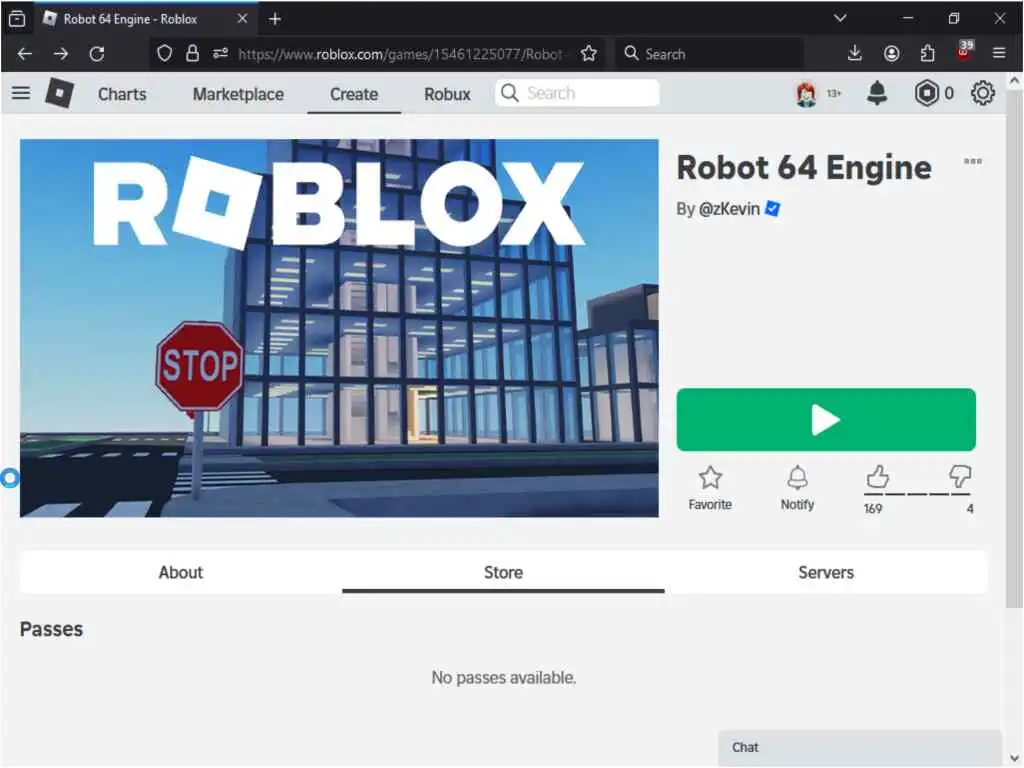This screenshot has width=1024, height=768.
Task: Open the Roblox settings gear
Action: point(982,93)
